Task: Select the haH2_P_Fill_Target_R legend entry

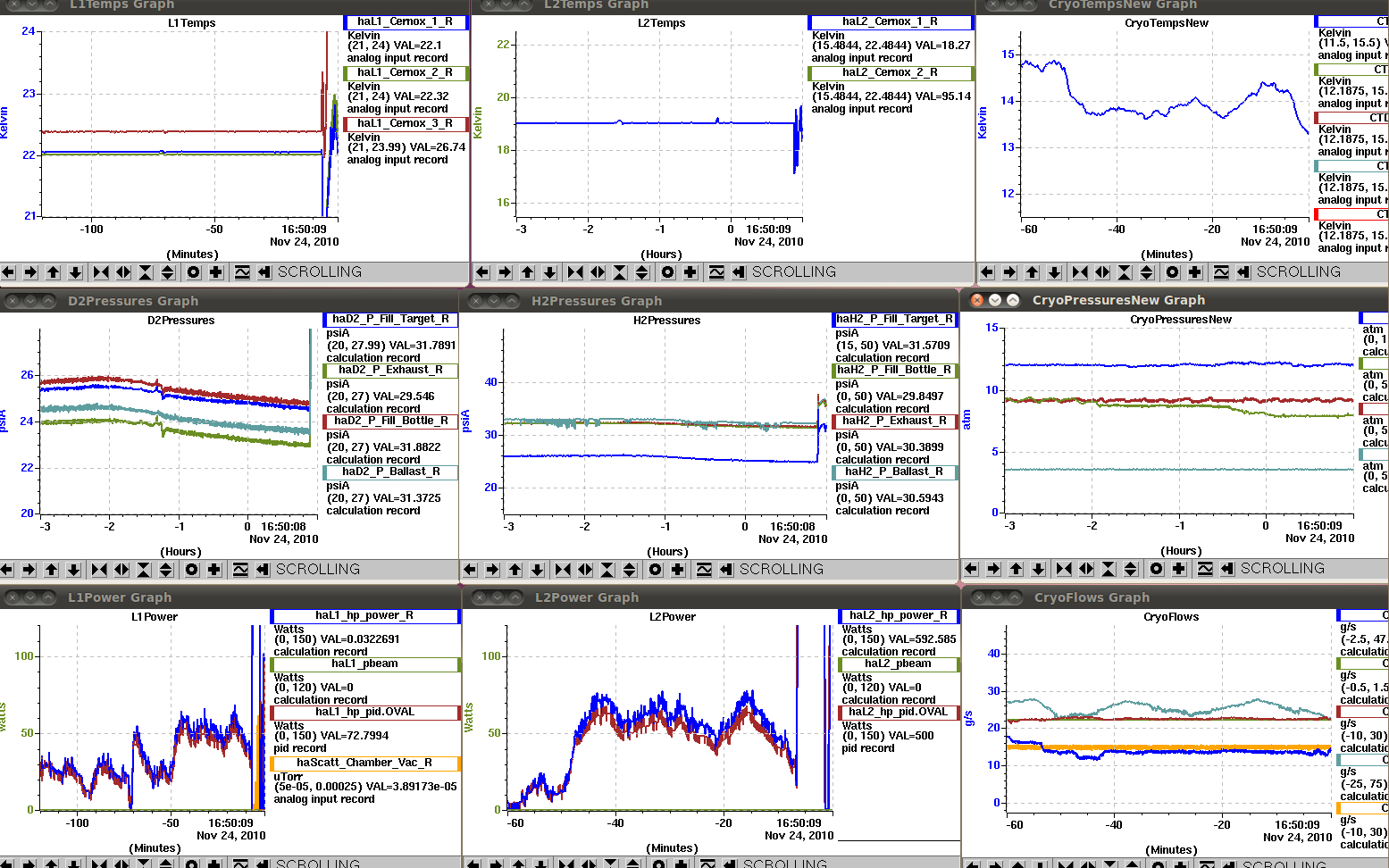Action: (x=895, y=320)
